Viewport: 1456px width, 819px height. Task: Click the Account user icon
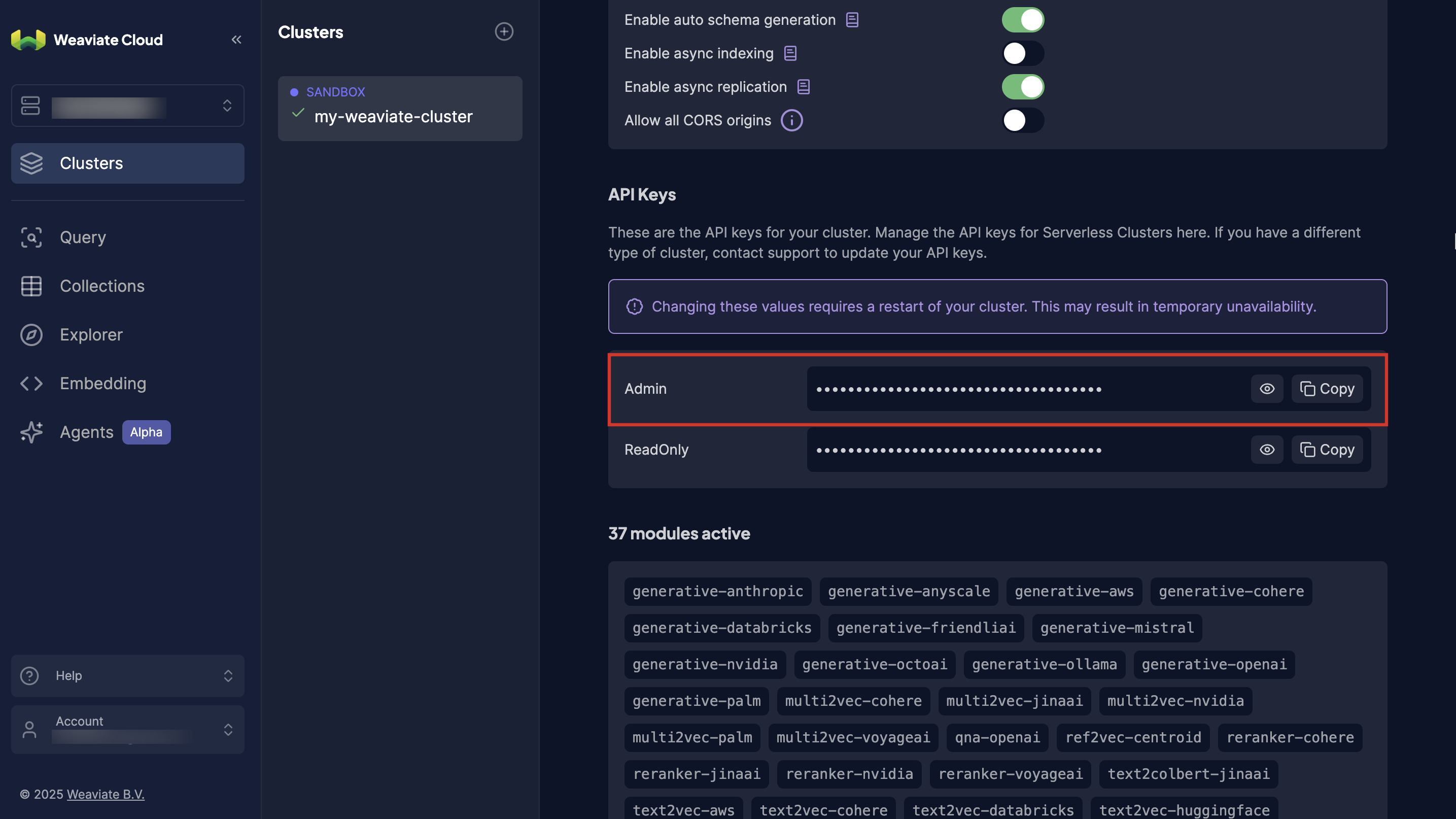pyautogui.click(x=29, y=729)
